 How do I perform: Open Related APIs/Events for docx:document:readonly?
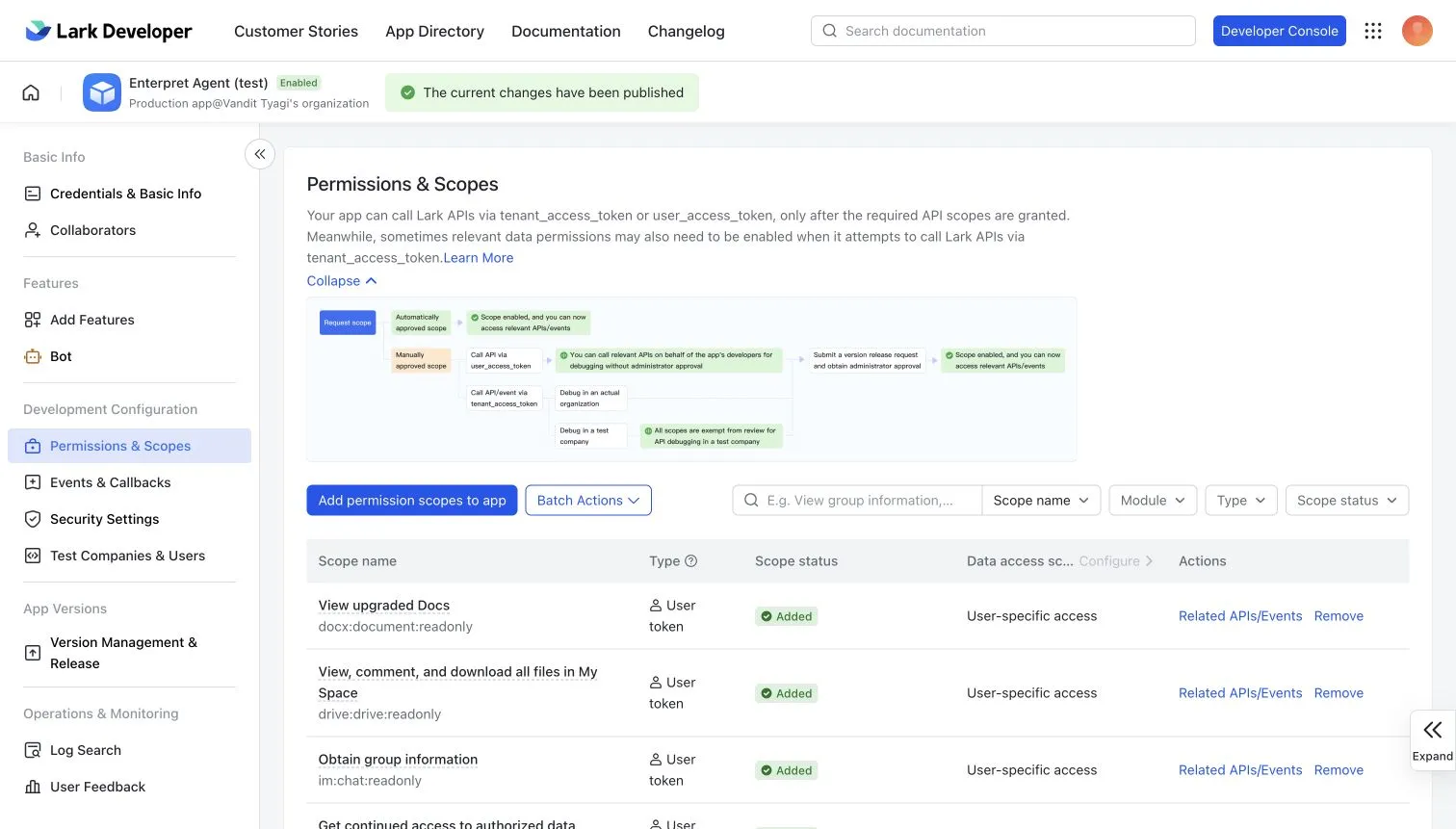1240,616
